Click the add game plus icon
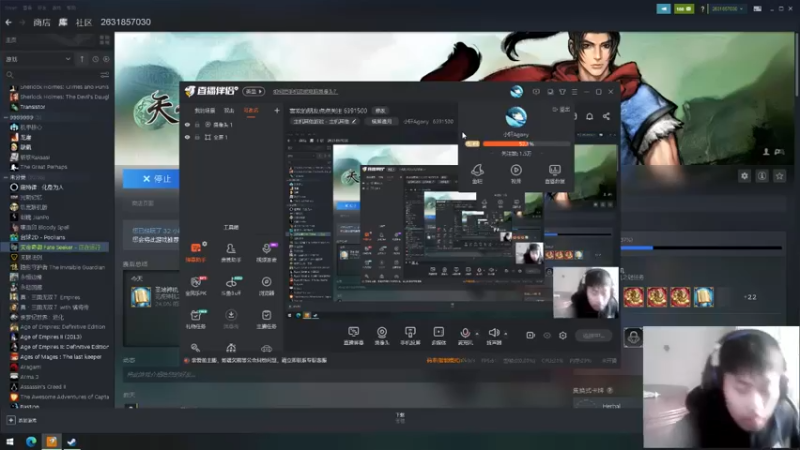The width and height of the screenshot is (800, 450). pos(11,420)
